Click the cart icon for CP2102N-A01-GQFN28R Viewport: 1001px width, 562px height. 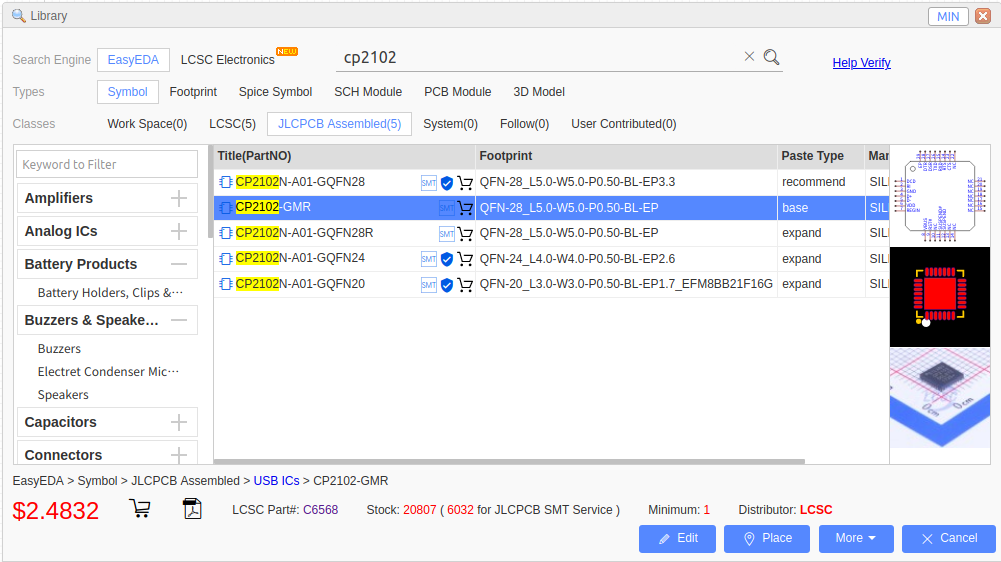(x=465, y=234)
